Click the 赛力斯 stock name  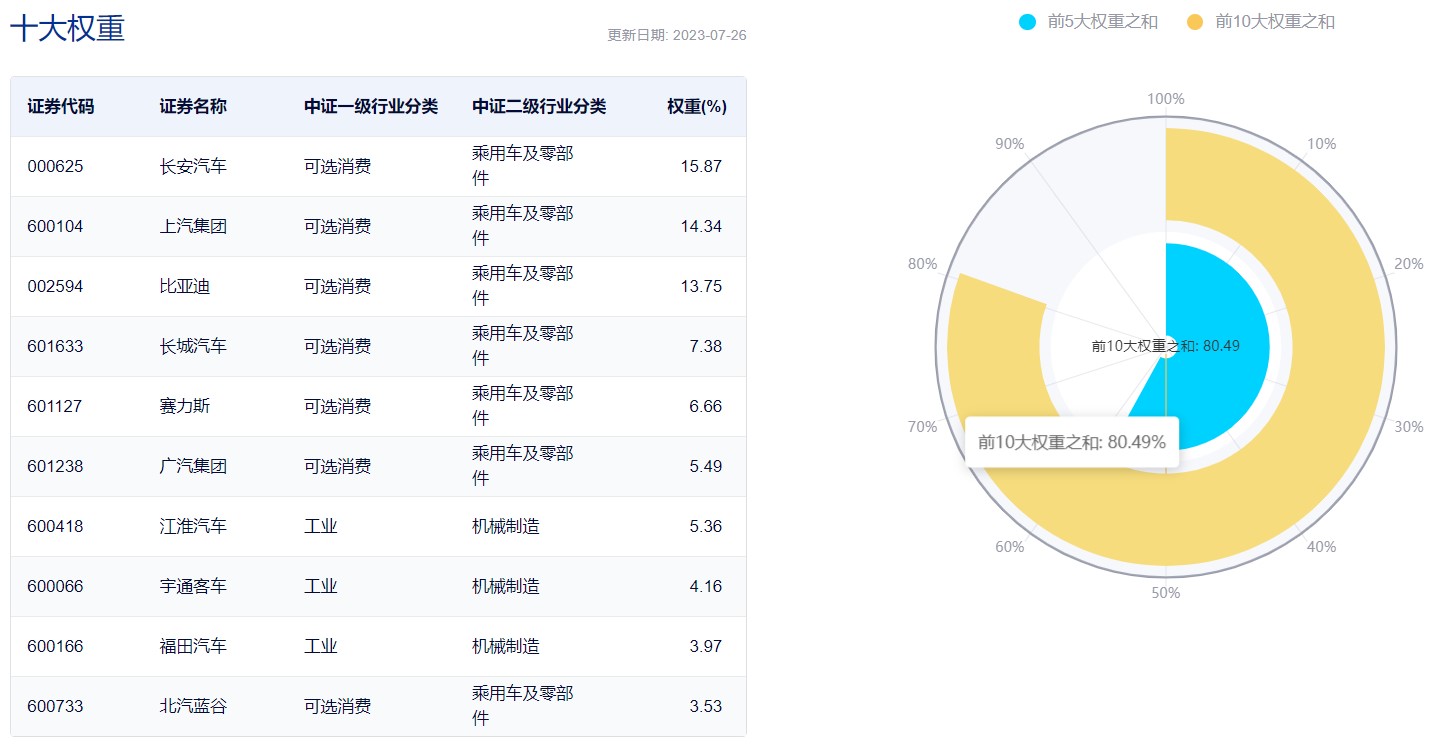(x=185, y=407)
